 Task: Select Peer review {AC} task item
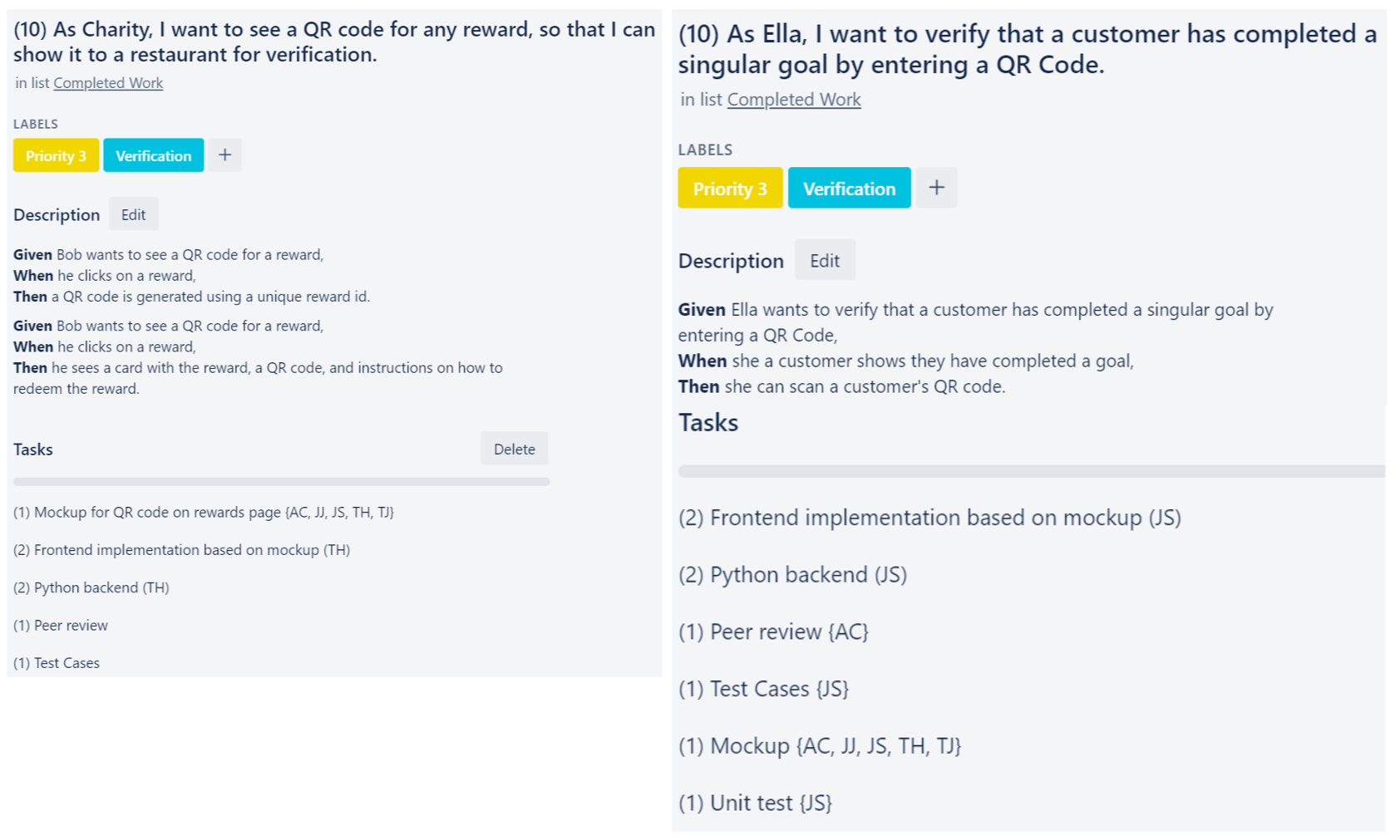pyautogui.click(x=773, y=631)
